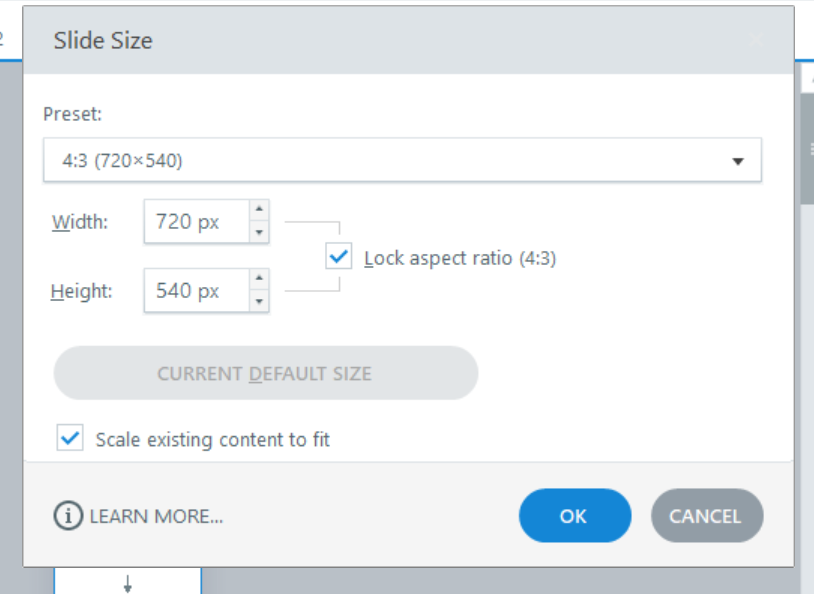
Task: Increase width with the up stepper arrow
Action: click(259, 210)
